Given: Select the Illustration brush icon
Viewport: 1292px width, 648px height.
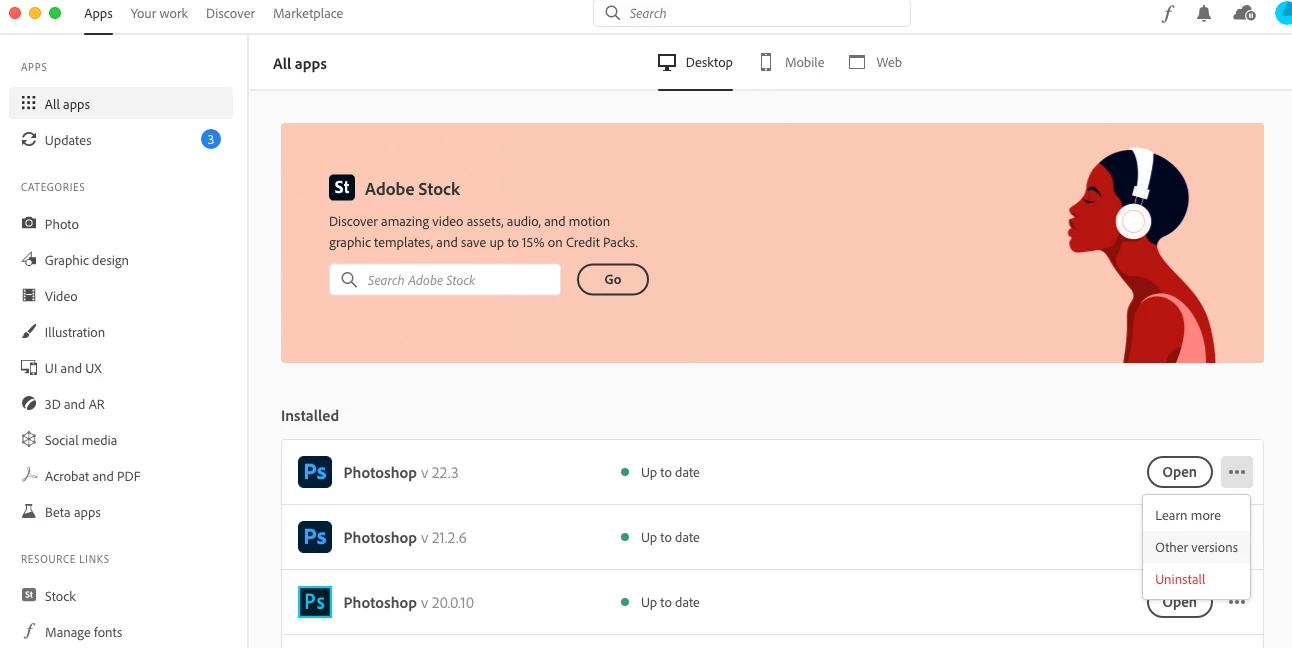Looking at the screenshot, I should (29, 332).
